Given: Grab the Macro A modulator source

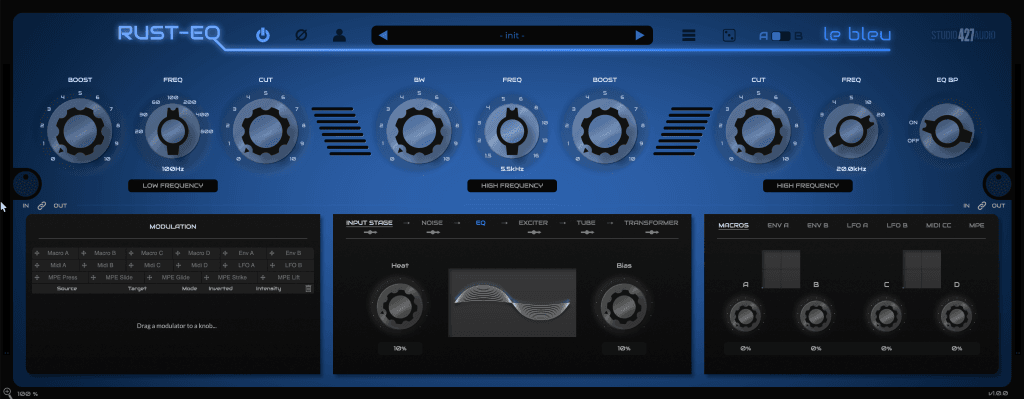Looking at the screenshot, I should pyautogui.click(x=55, y=253).
